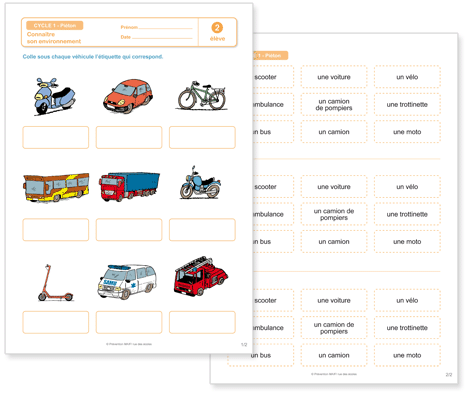Select the blue motorcycle illustration
465x398 pixels.
200,182
